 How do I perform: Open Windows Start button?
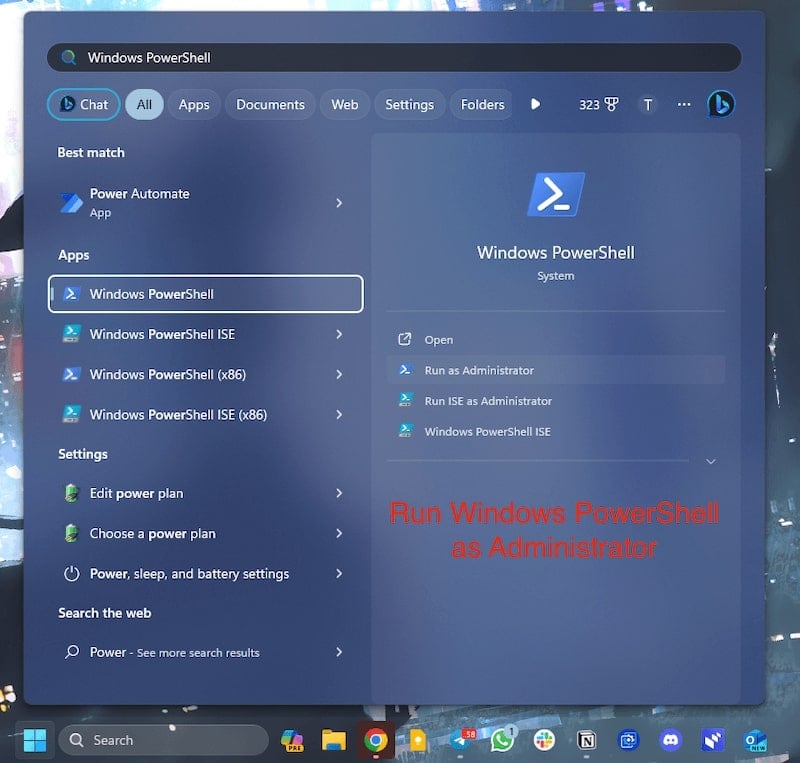[x=35, y=740]
